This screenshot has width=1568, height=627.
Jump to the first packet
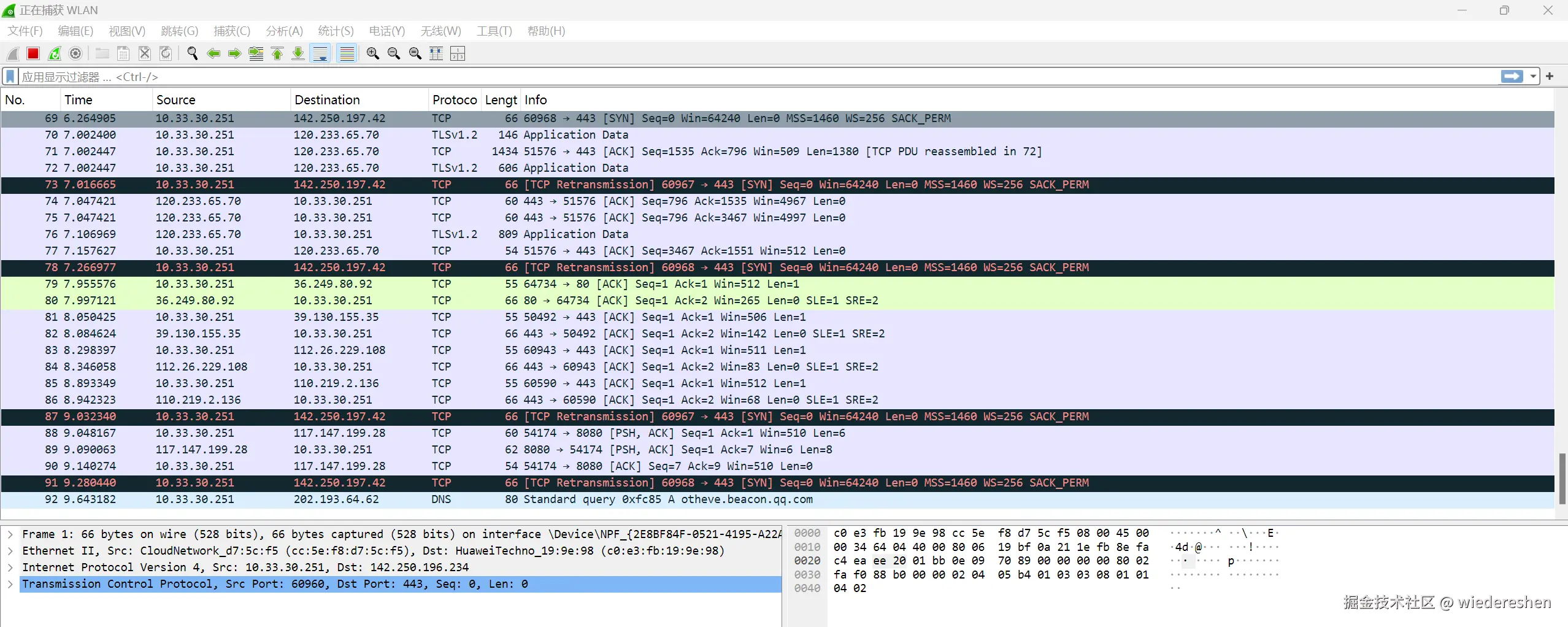(x=277, y=54)
